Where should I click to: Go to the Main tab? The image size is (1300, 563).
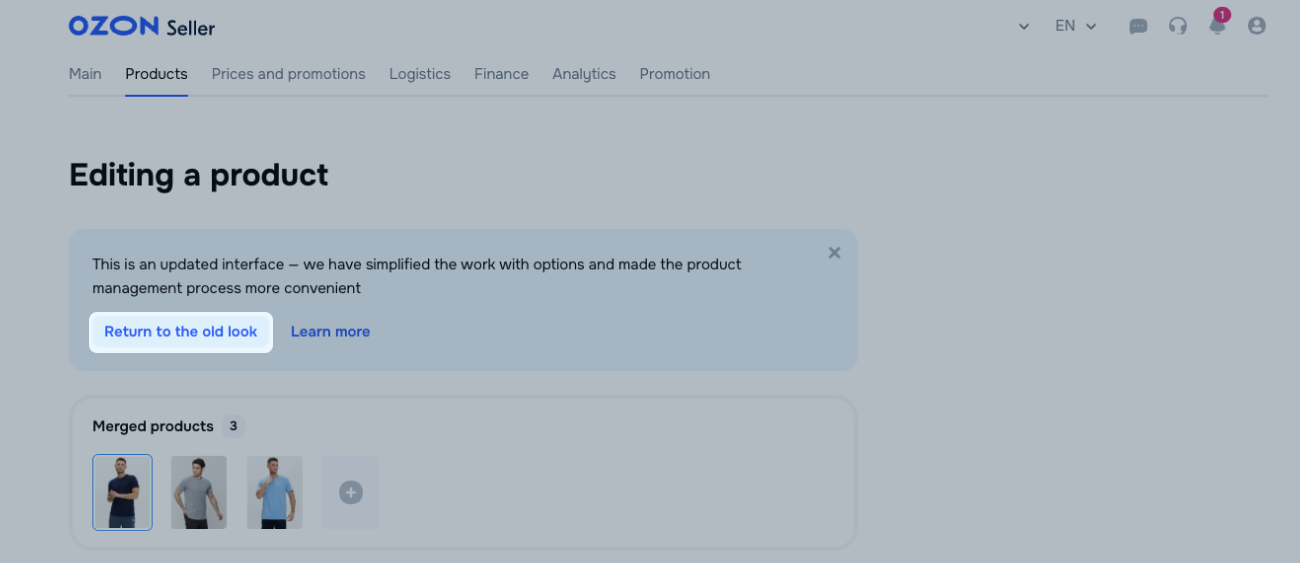[x=85, y=74]
